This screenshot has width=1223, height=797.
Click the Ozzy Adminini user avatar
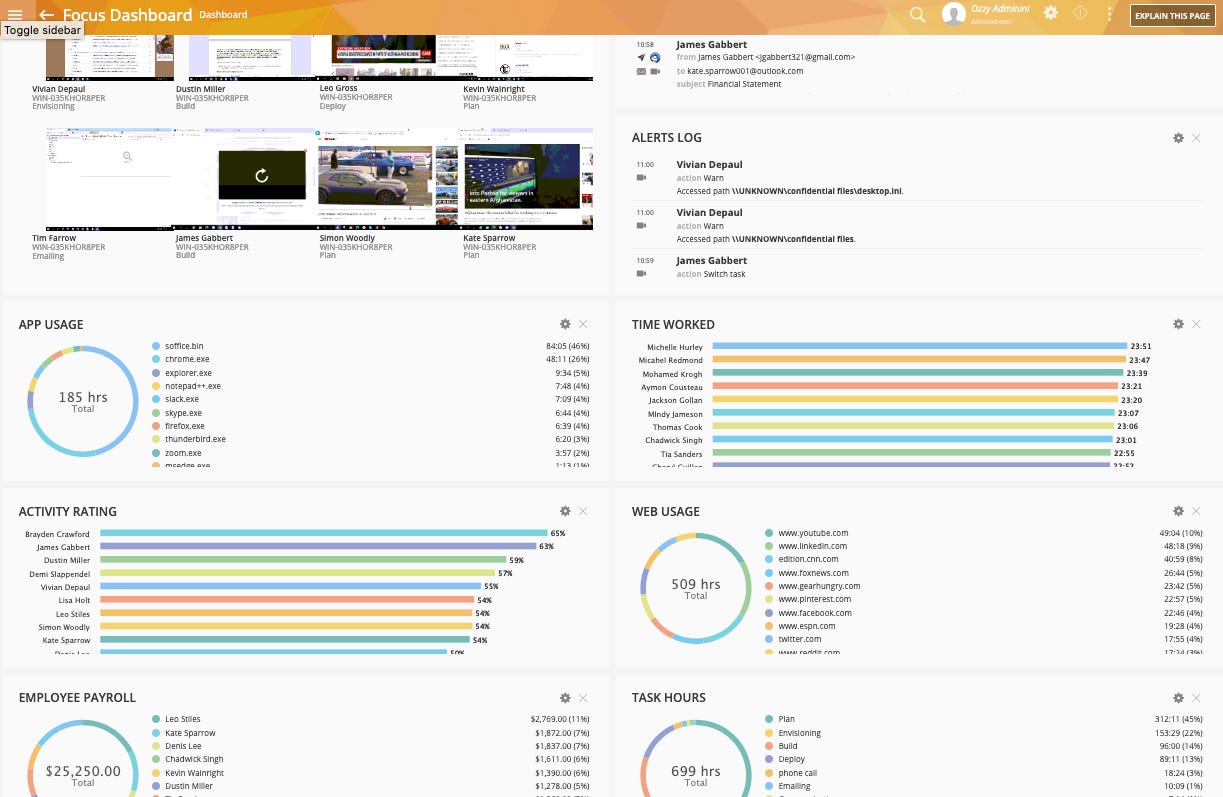(x=954, y=14)
